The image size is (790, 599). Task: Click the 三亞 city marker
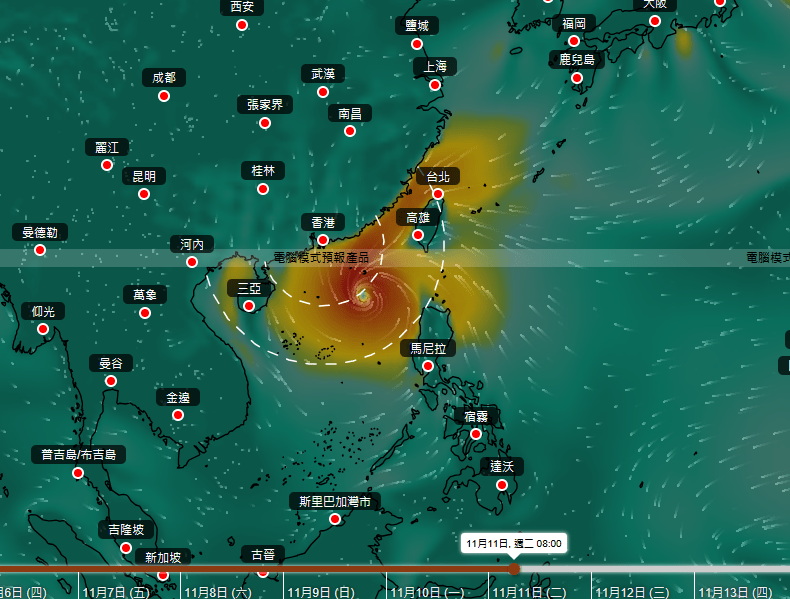(x=249, y=306)
